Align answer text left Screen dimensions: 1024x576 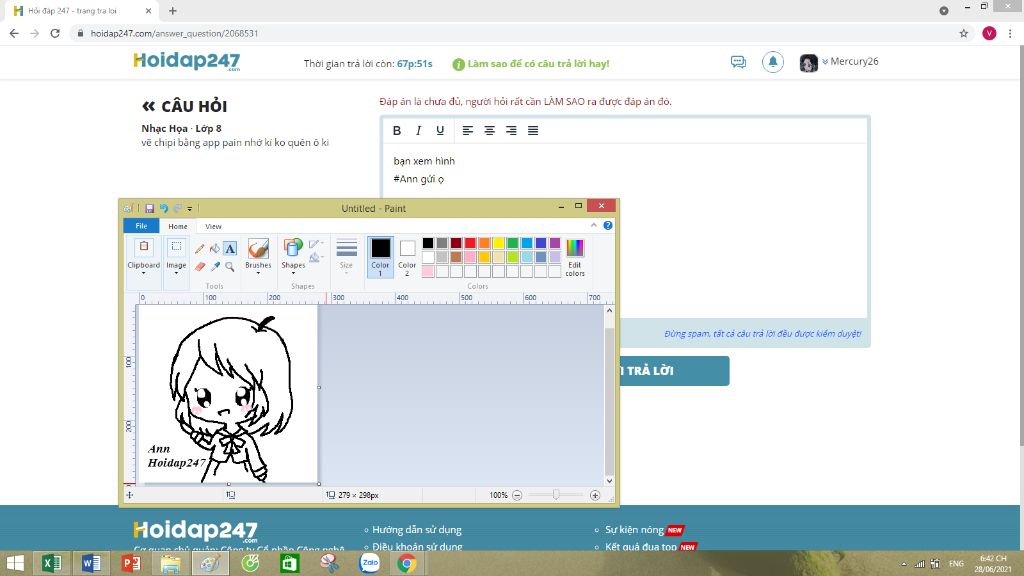click(x=468, y=131)
